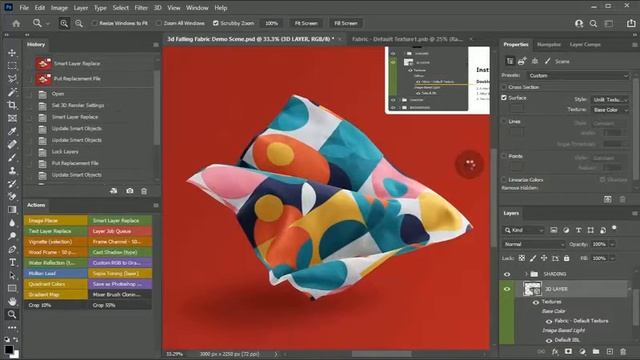
Task: Uncheck the Surface checkbox
Action: click(504, 98)
